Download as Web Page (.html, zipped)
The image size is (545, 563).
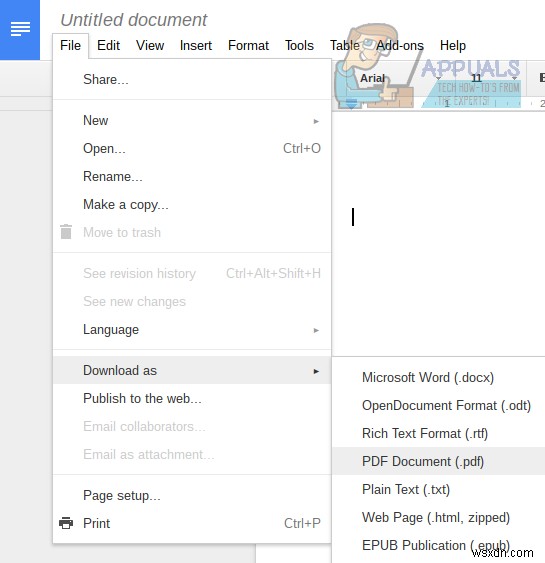pyautogui.click(x=438, y=517)
